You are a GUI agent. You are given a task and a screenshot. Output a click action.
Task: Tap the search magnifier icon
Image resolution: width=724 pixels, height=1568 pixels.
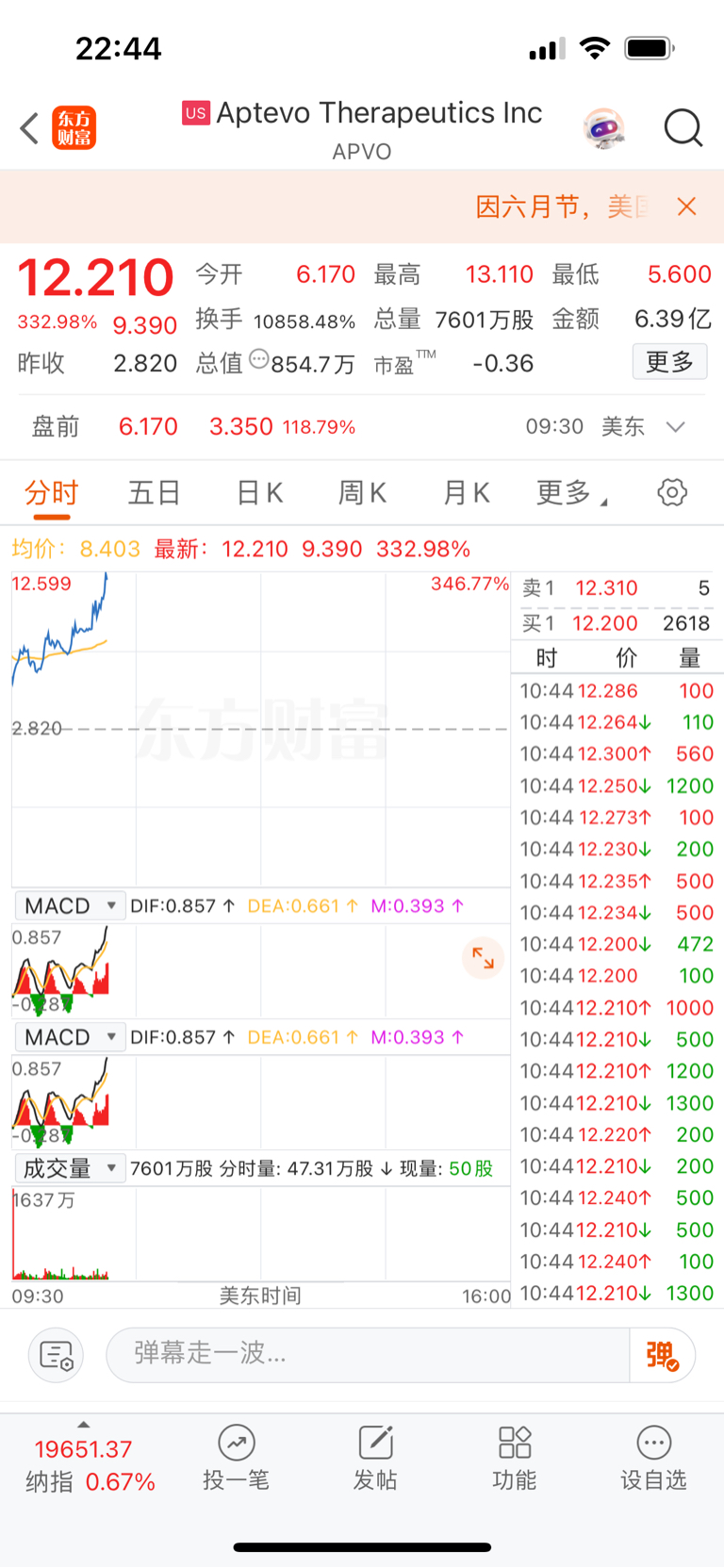coord(683,128)
